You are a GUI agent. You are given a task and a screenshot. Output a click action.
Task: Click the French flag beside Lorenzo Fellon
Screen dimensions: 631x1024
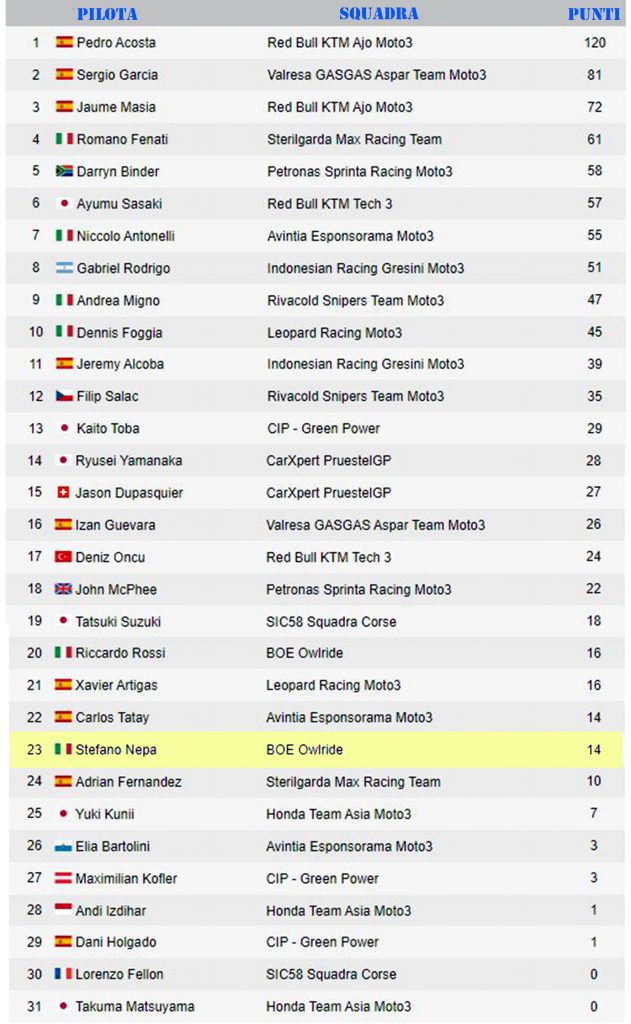(63, 974)
